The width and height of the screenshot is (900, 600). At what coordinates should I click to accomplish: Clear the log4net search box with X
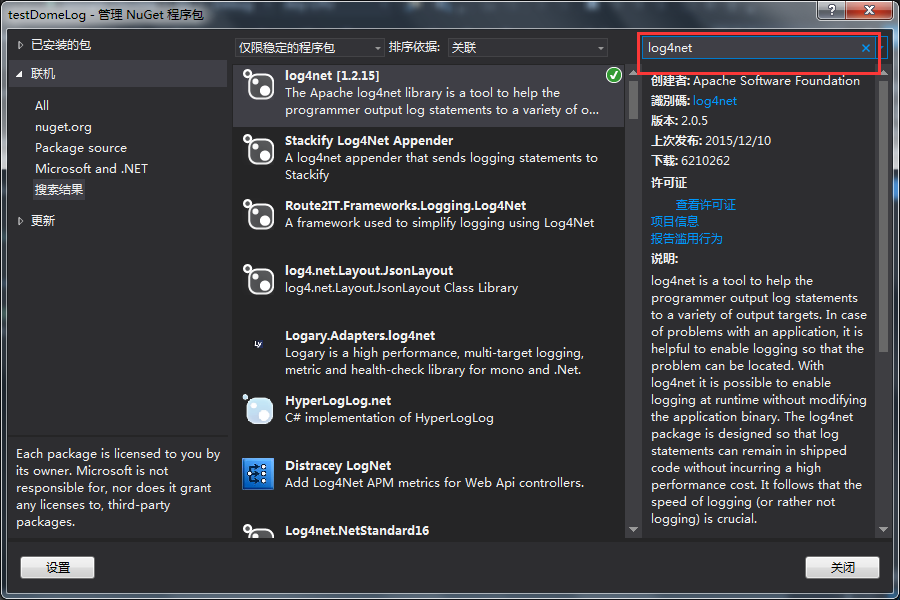click(866, 48)
